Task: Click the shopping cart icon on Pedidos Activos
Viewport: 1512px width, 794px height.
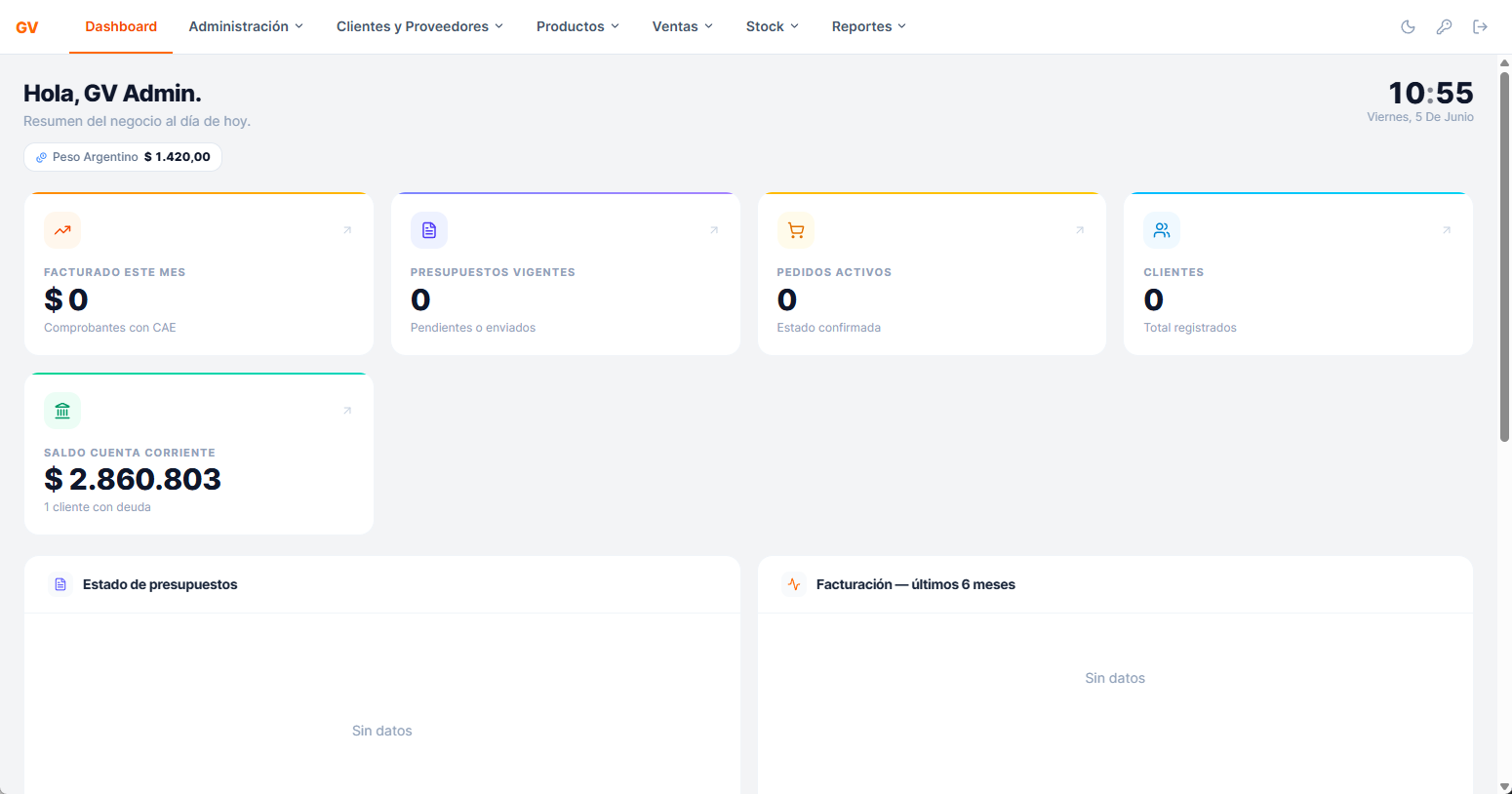Action: point(796,230)
